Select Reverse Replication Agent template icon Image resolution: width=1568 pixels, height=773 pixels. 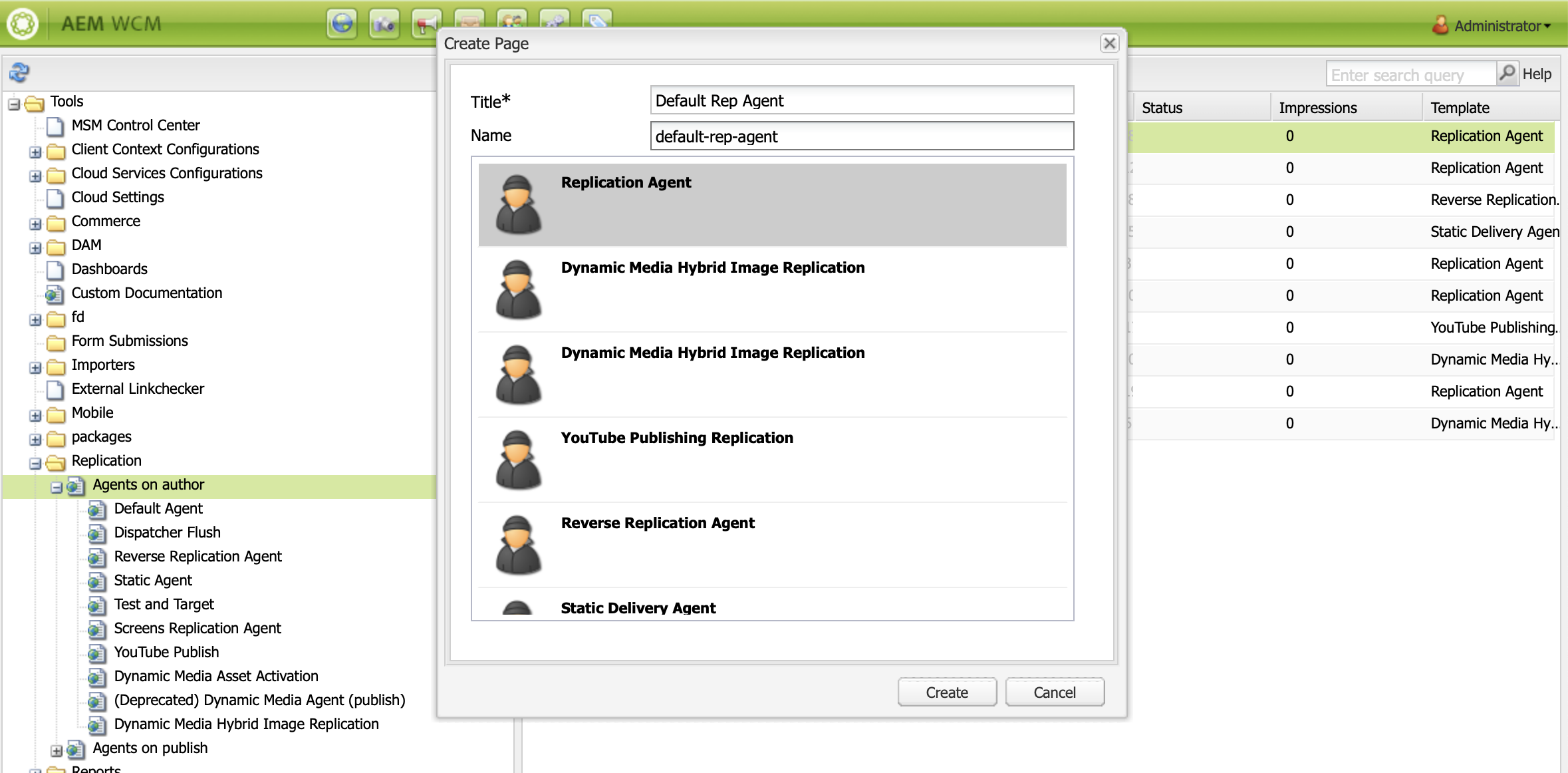[518, 544]
